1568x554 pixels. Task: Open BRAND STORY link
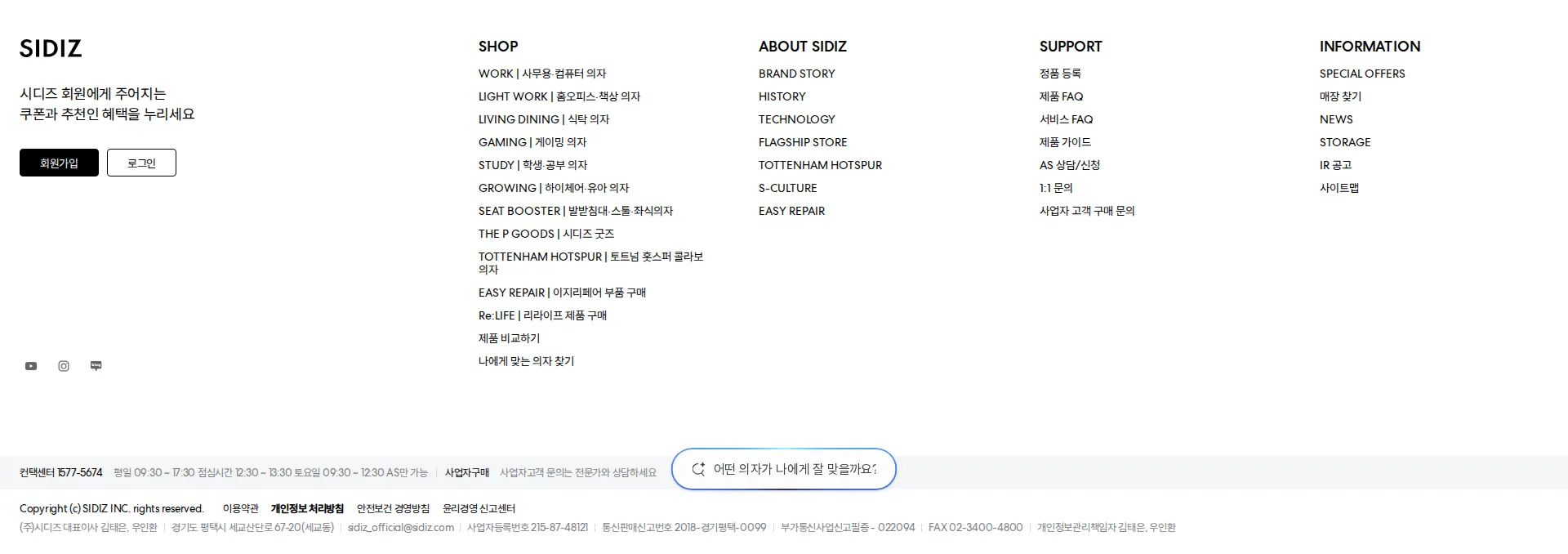click(797, 74)
